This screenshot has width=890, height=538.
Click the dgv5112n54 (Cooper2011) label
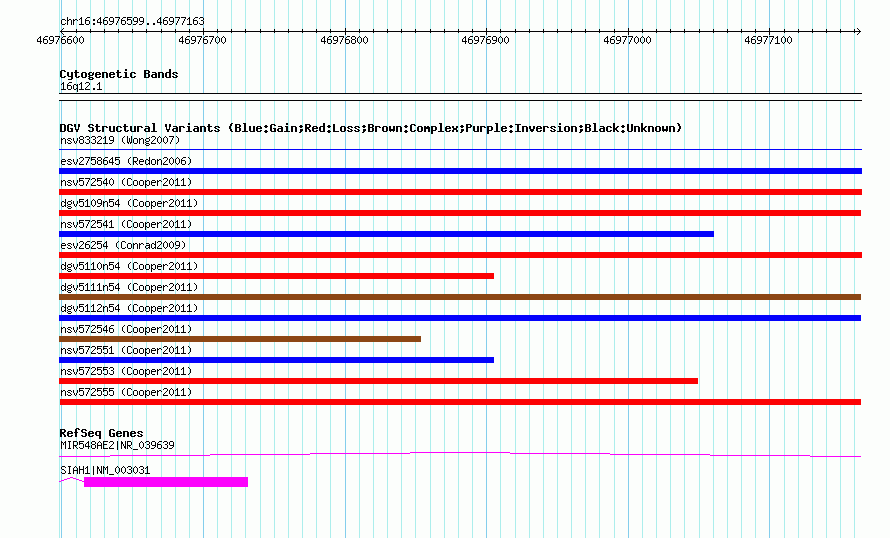pos(129,308)
